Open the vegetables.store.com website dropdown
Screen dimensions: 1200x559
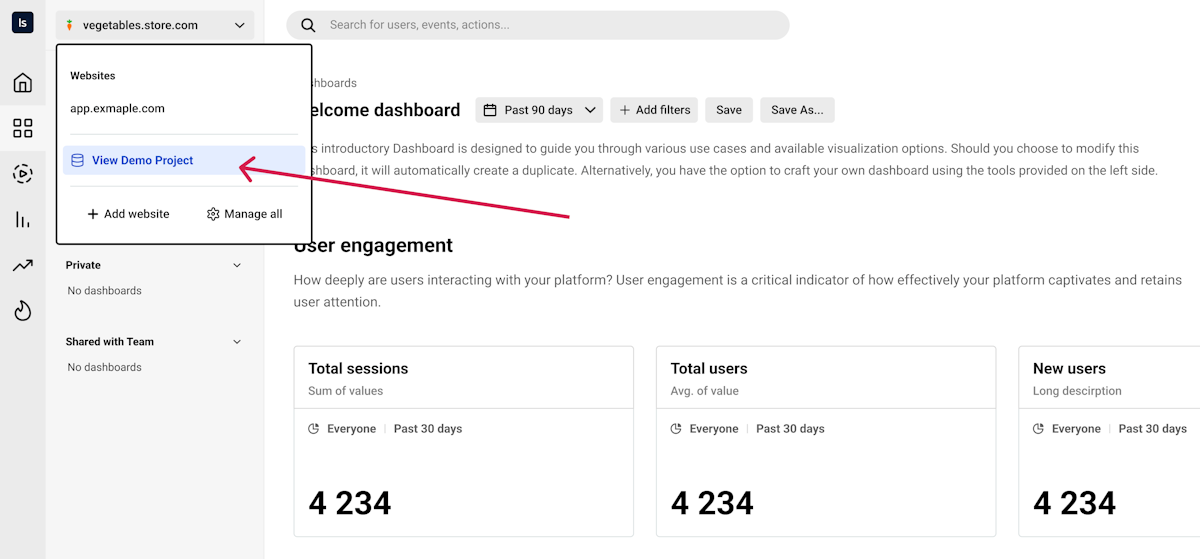[155, 25]
